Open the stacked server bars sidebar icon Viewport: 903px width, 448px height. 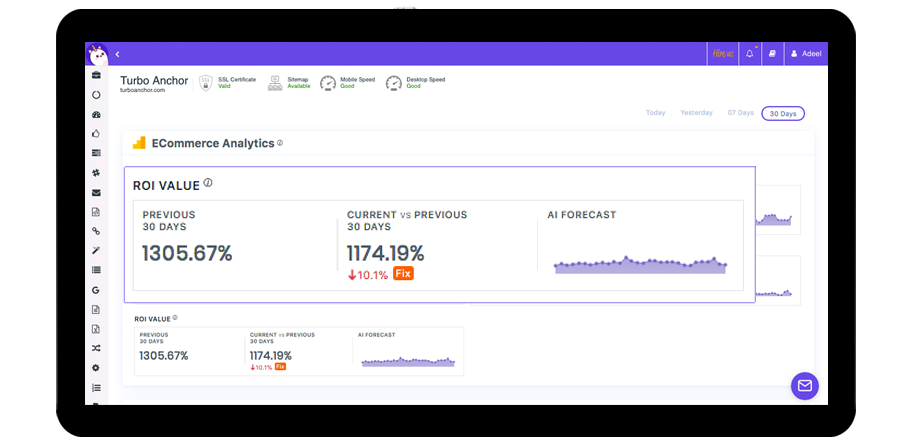coord(96,153)
